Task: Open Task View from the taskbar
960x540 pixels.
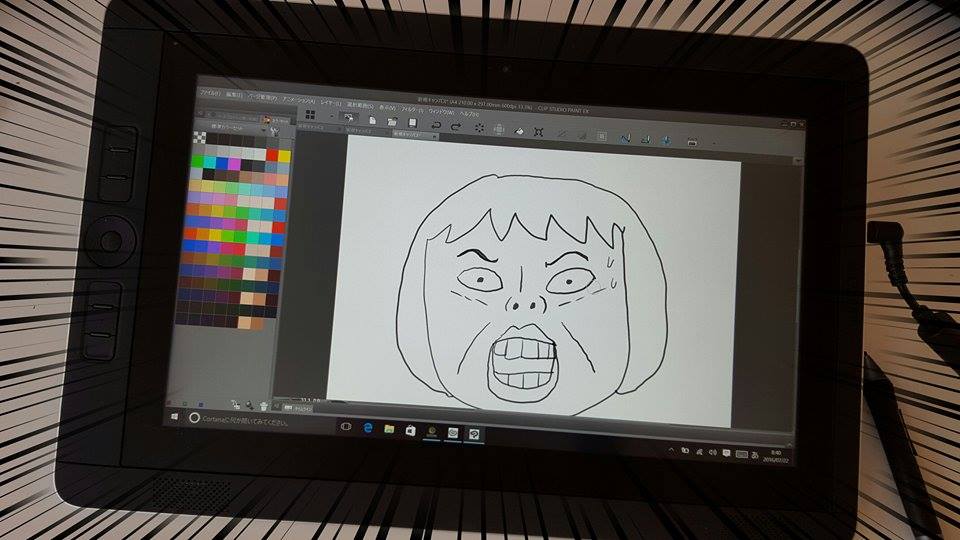Action: [345, 426]
